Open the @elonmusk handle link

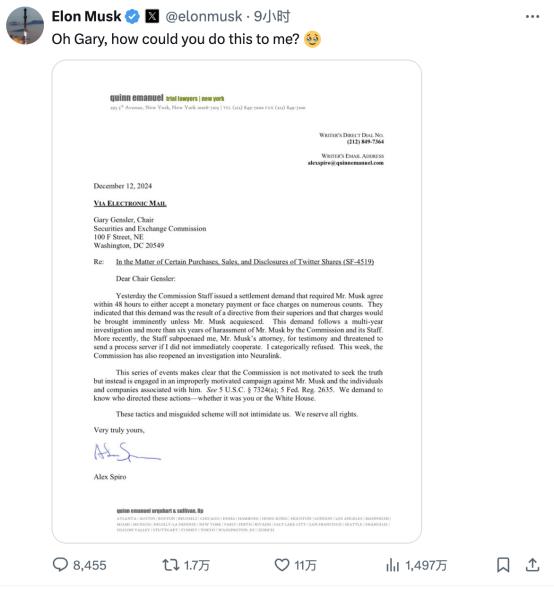tap(204, 17)
